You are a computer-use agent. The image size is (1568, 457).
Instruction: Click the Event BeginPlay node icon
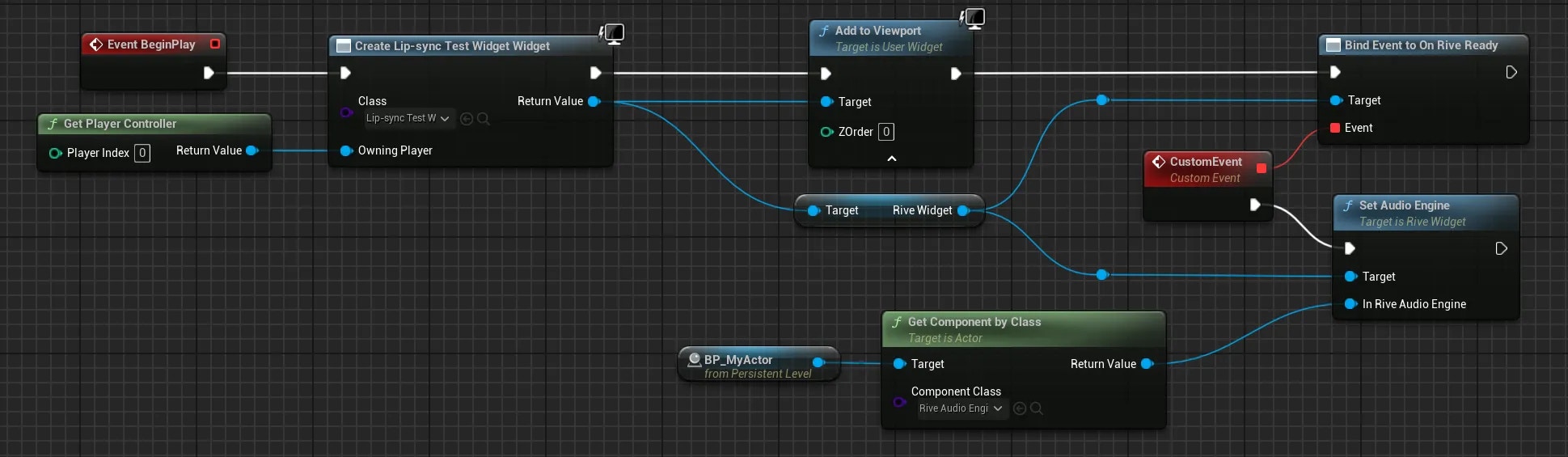point(96,44)
